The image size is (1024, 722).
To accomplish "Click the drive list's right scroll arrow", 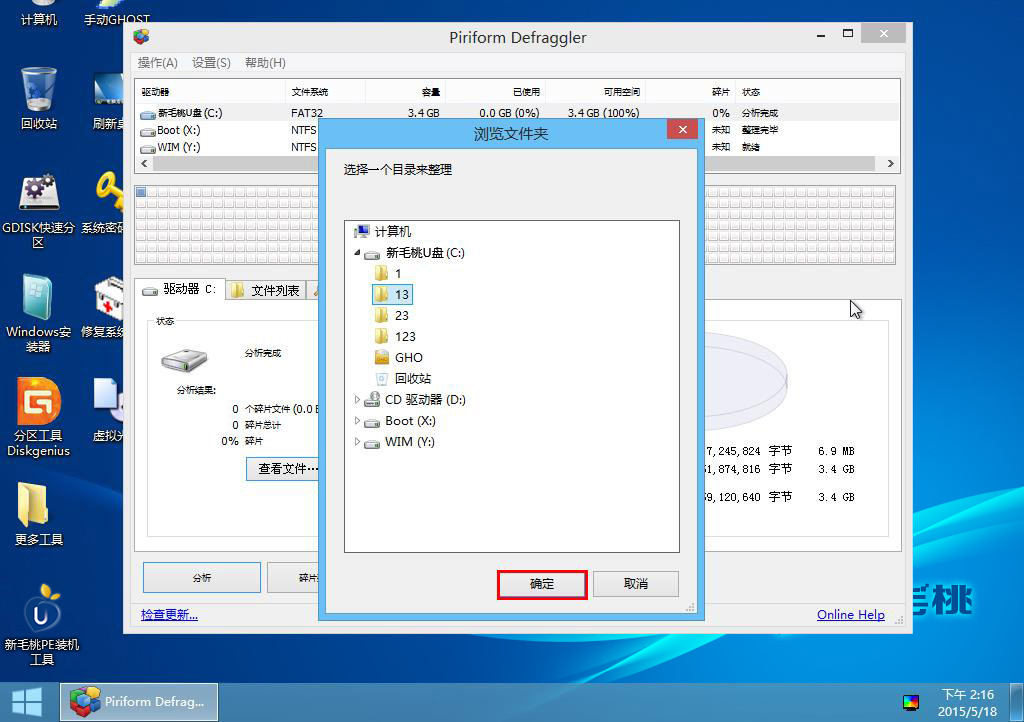I will pos(890,163).
